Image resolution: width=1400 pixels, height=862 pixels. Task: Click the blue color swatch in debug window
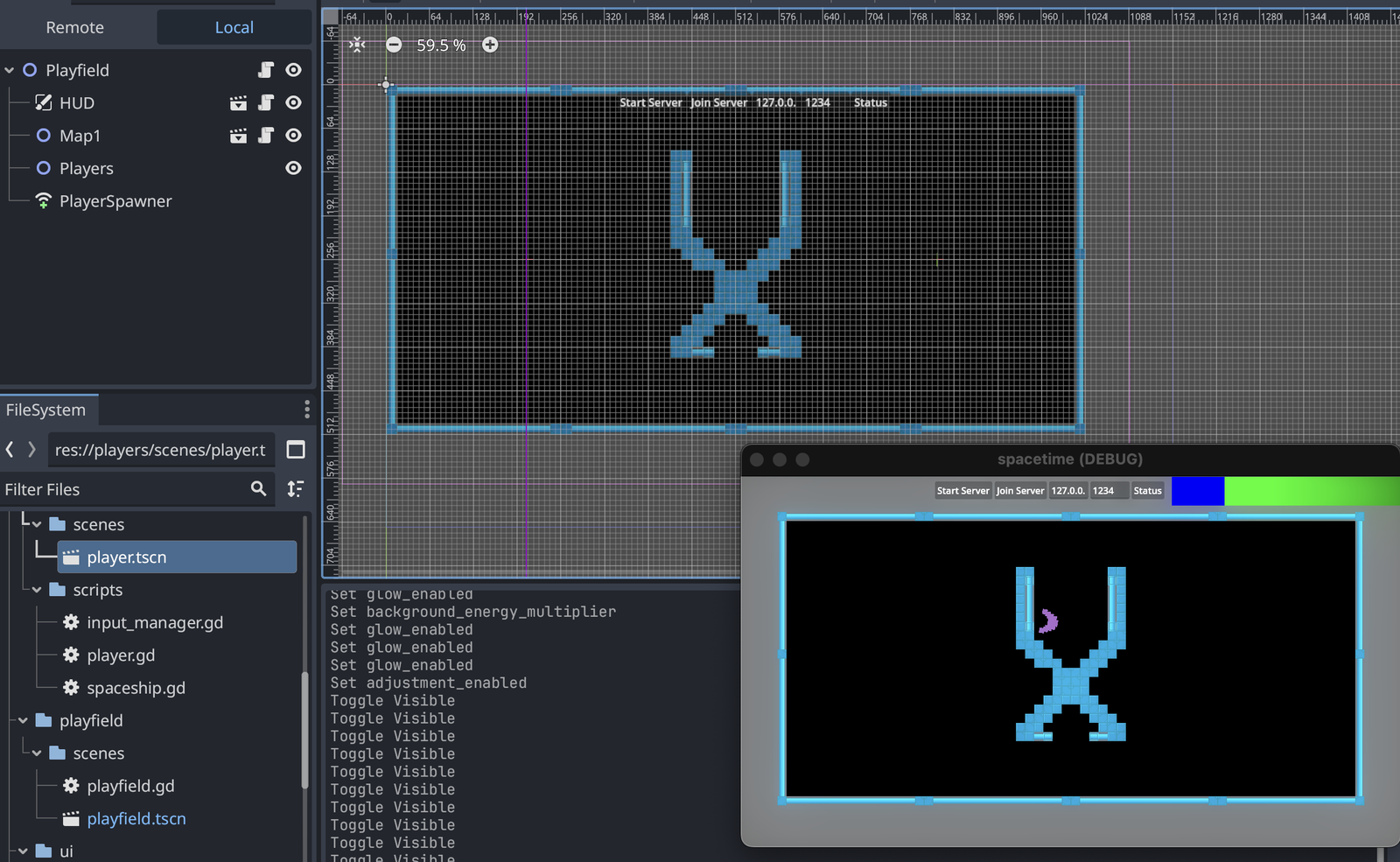tap(1197, 491)
